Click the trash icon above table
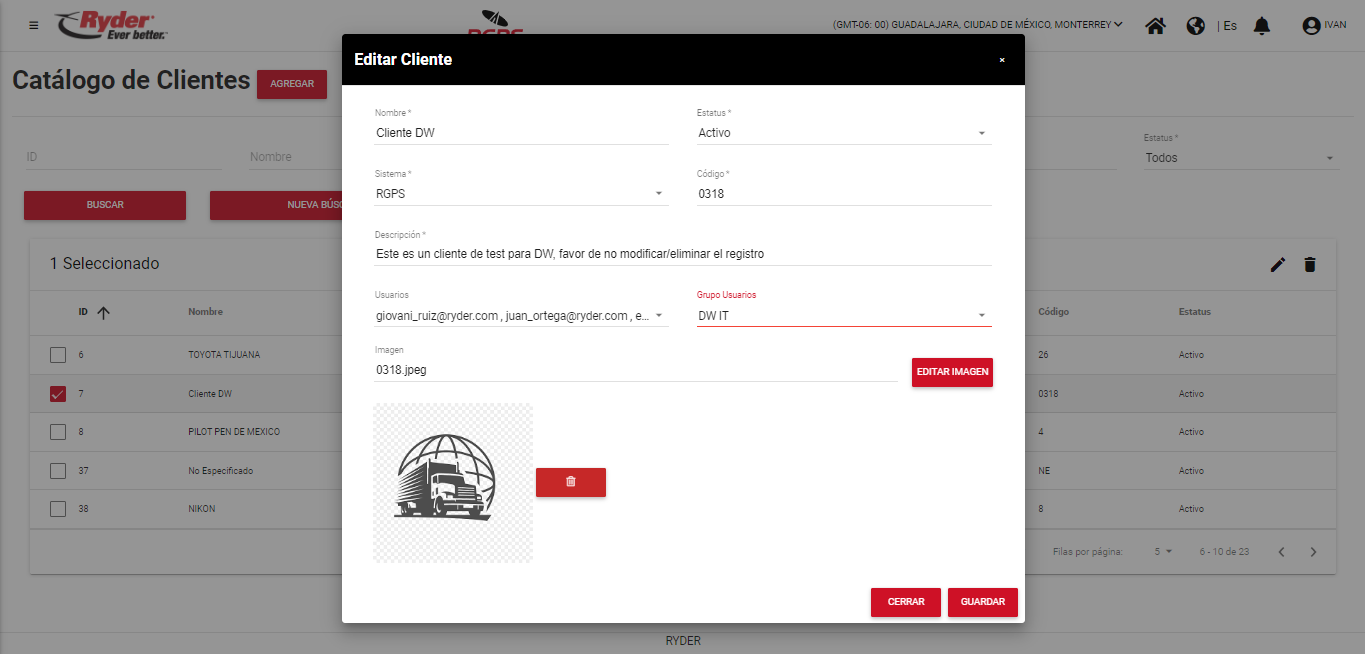 tap(1310, 264)
